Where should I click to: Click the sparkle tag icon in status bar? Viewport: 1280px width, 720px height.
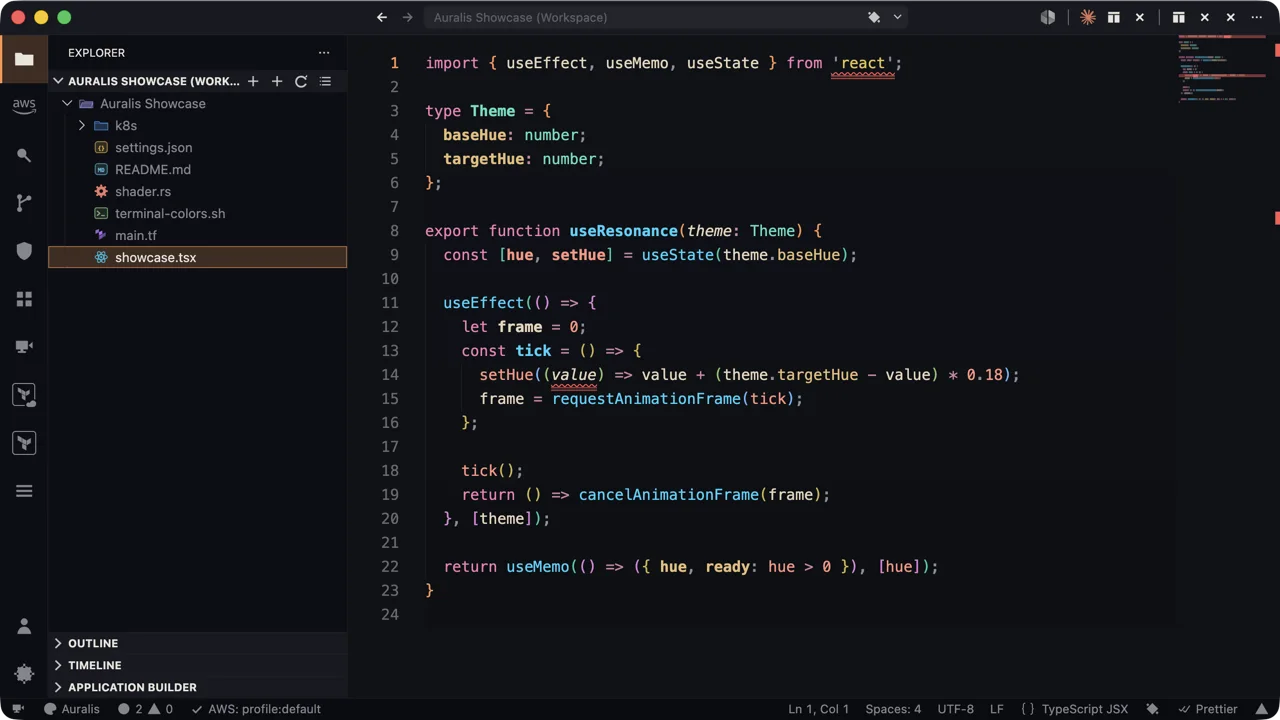(1152, 709)
